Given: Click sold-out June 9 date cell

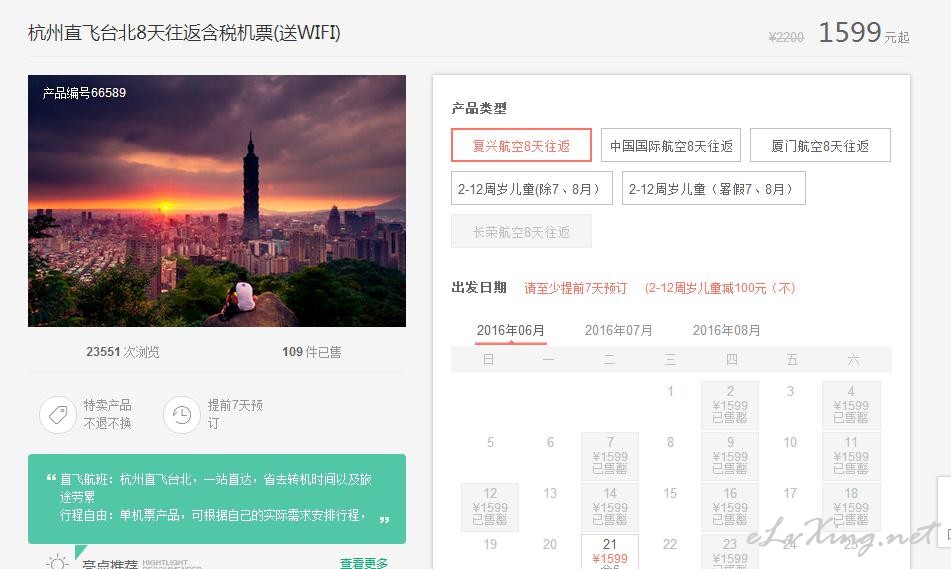Looking at the screenshot, I should pos(730,456).
